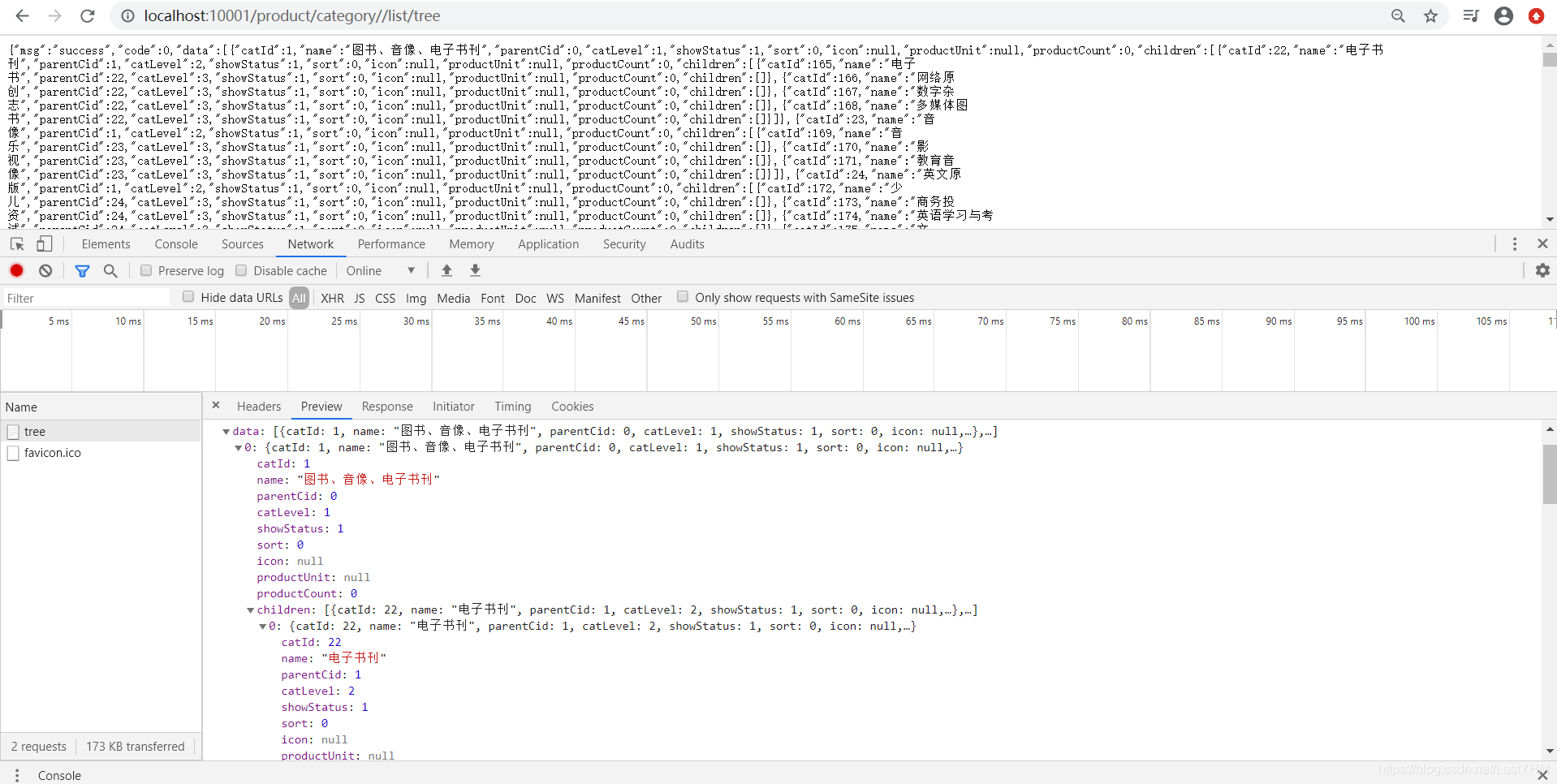This screenshot has width=1557, height=784.
Task: Close the request details pane
Action: (x=216, y=405)
